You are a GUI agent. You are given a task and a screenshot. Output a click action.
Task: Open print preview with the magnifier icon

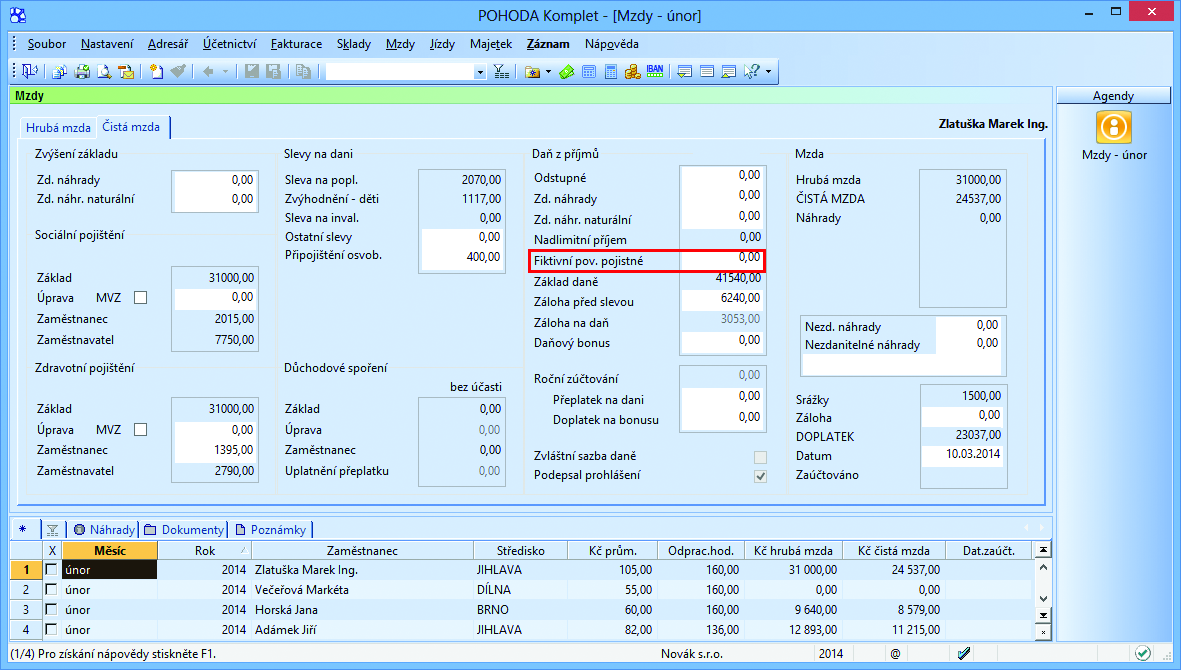point(104,72)
